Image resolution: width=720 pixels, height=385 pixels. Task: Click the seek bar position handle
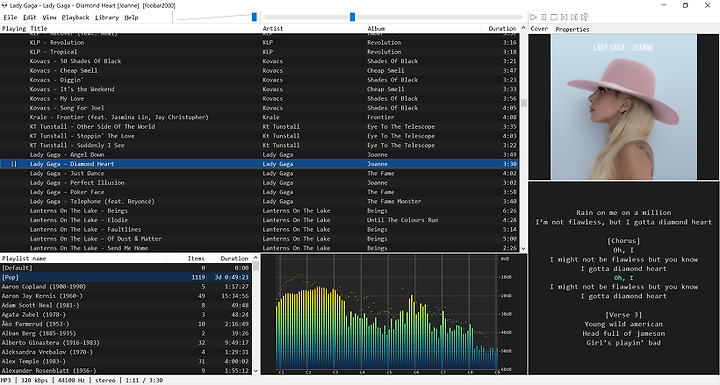(x=352, y=17)
